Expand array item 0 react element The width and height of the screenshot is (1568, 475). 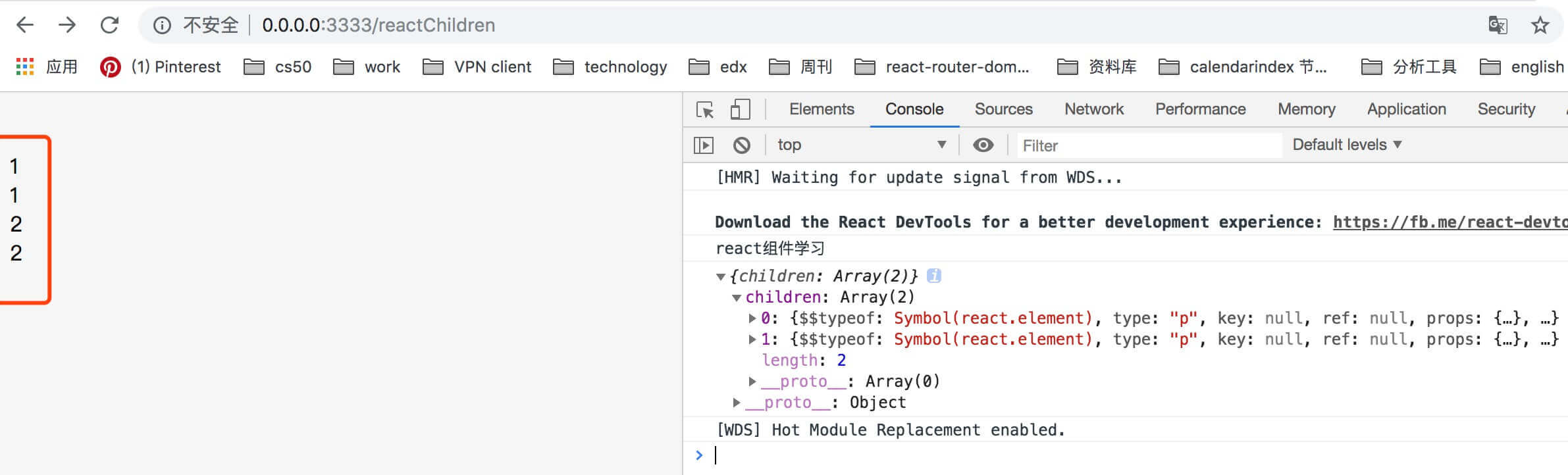752,318
